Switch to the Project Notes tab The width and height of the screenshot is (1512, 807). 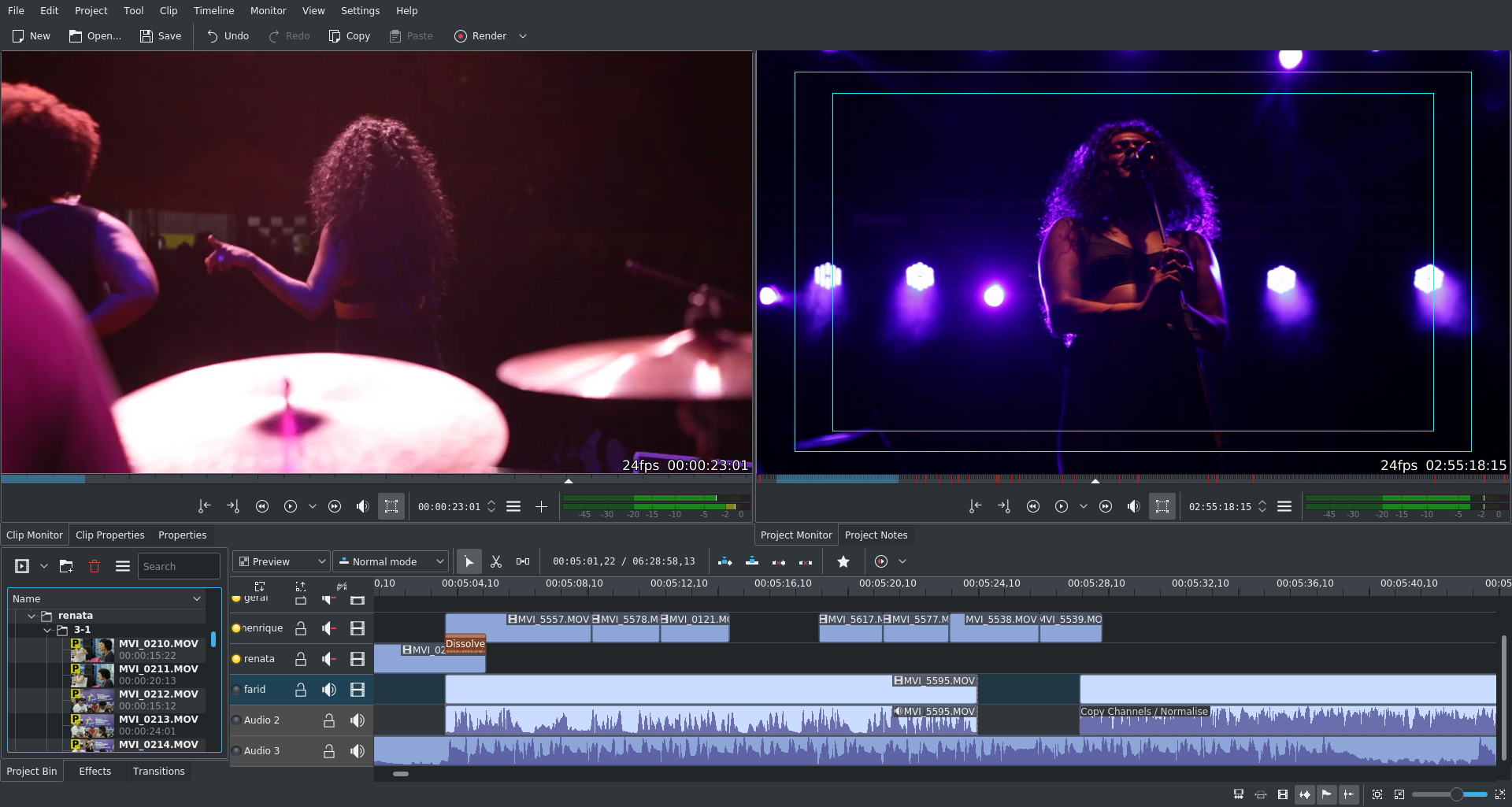(x=876, y=535)
